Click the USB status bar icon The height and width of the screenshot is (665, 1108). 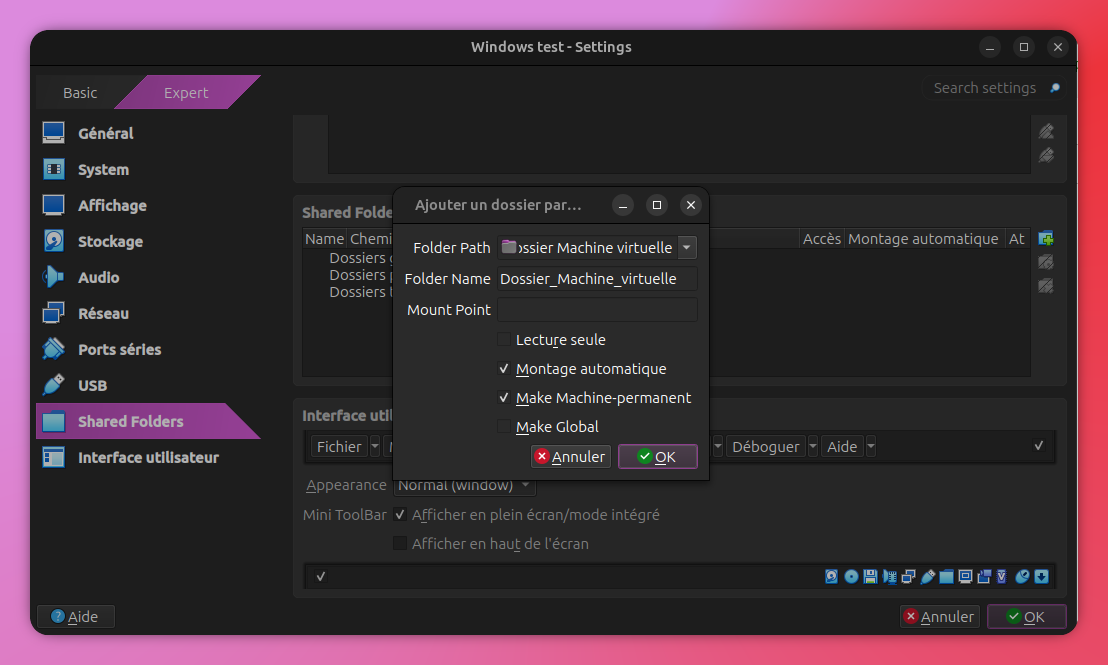point(927,576)
